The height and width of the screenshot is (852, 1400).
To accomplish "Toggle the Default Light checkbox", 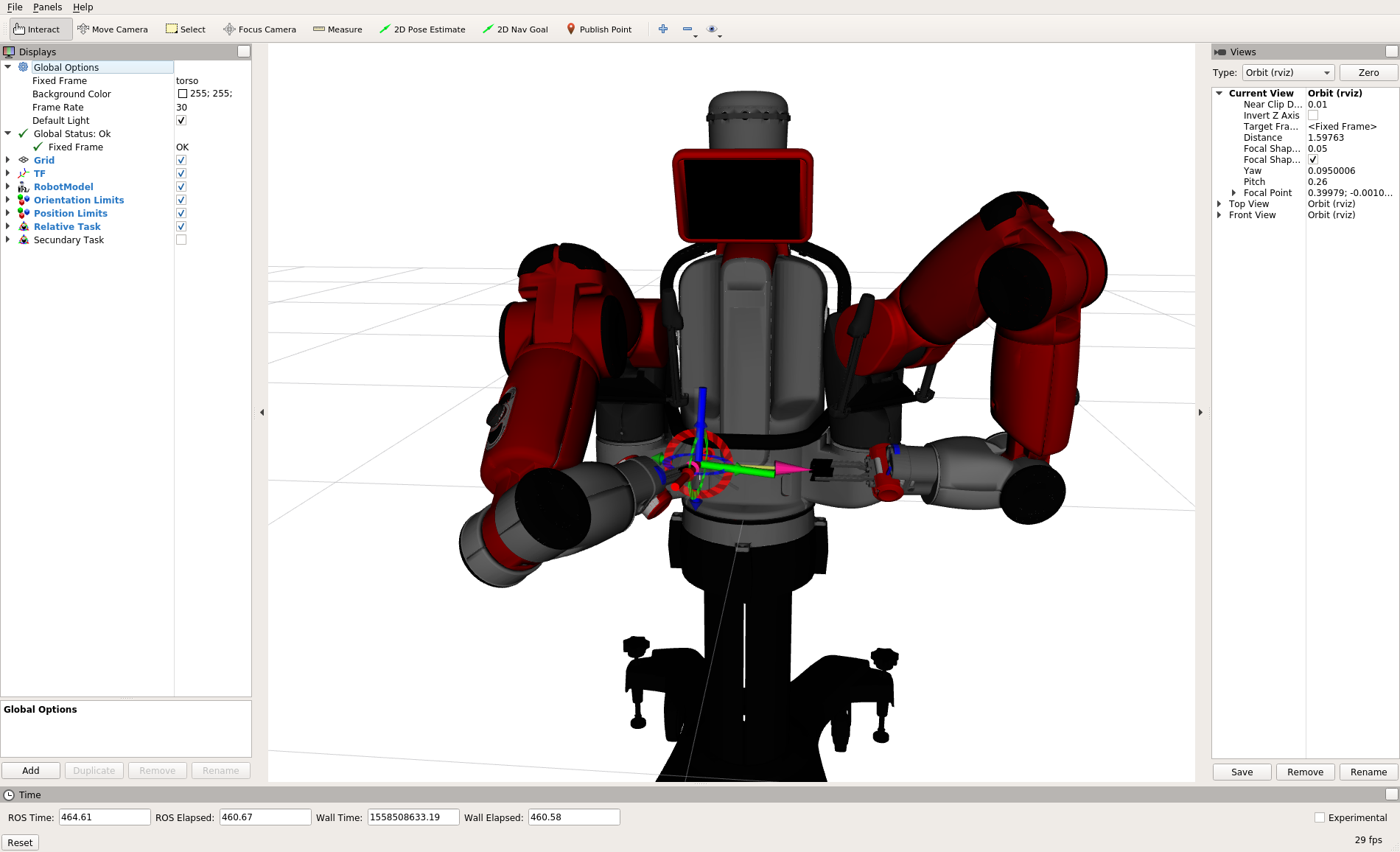I will tap(181, 120).
